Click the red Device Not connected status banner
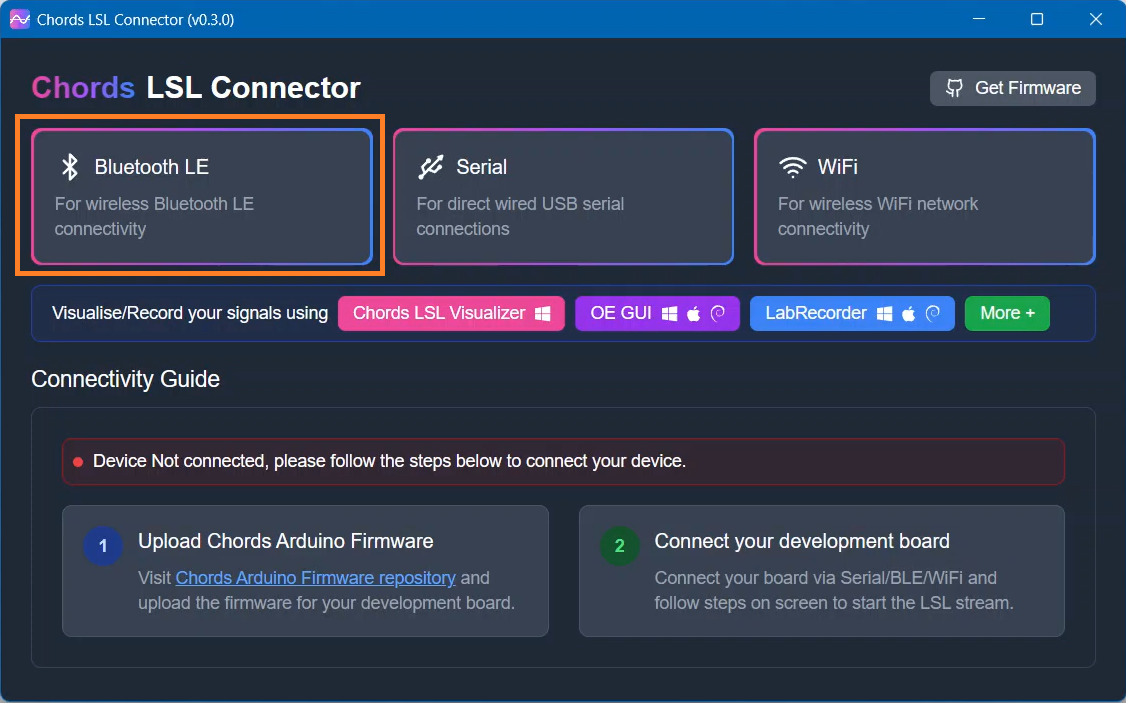 (563, 462)
